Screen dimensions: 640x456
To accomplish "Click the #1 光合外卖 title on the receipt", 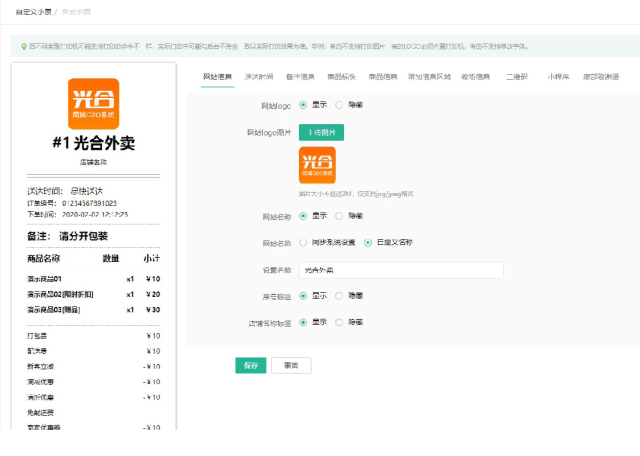I will [93, 143].
